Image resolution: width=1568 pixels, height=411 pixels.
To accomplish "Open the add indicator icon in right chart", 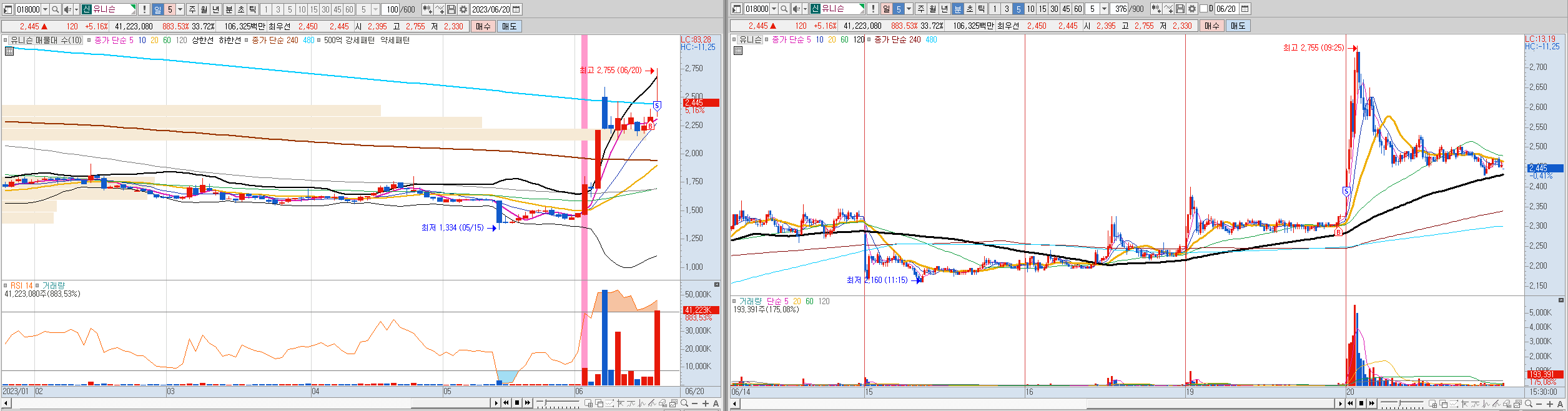I will [x=1156, y=9].
